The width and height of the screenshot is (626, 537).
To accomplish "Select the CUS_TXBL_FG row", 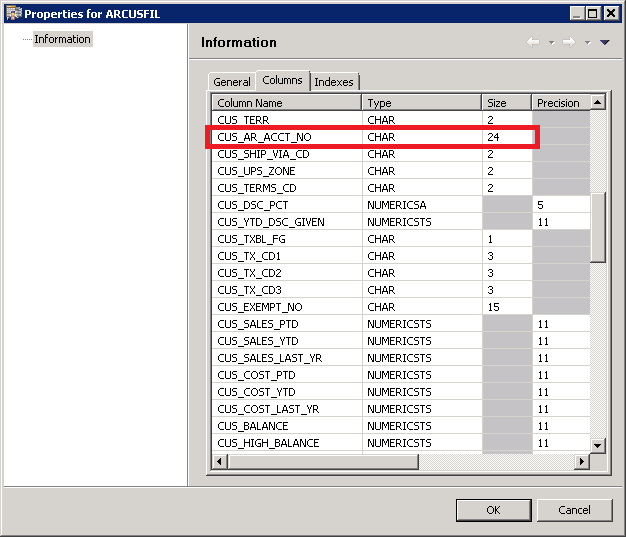I will click(x=401, y=239).
